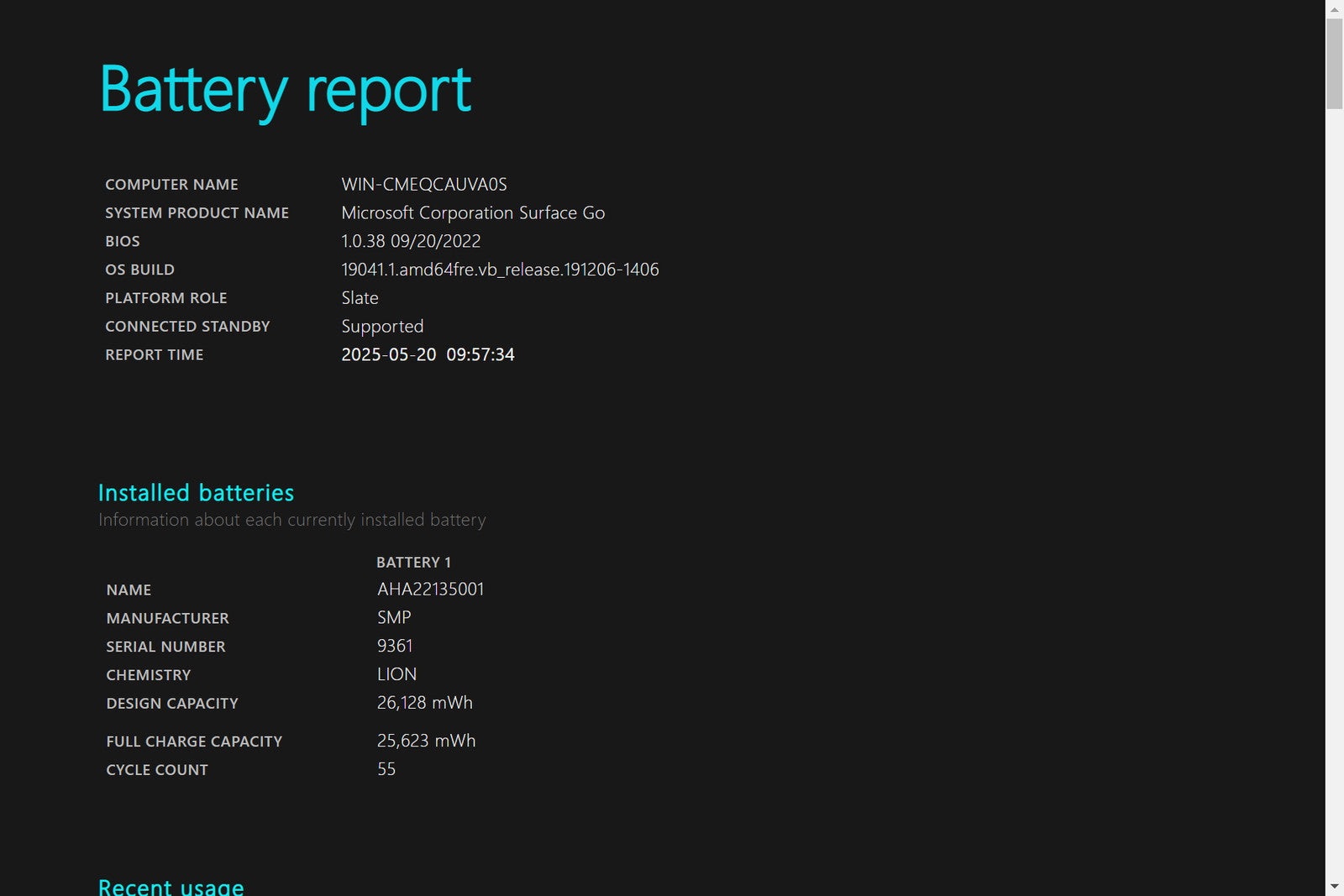Click the Installed batteries heading

point(196,493)
